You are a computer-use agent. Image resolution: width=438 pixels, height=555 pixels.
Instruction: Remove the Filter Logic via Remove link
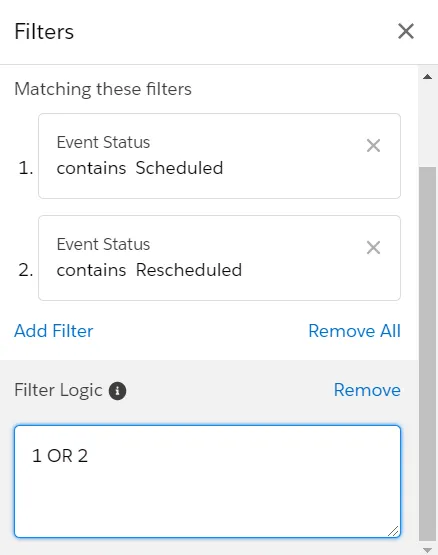pos(367,390)
